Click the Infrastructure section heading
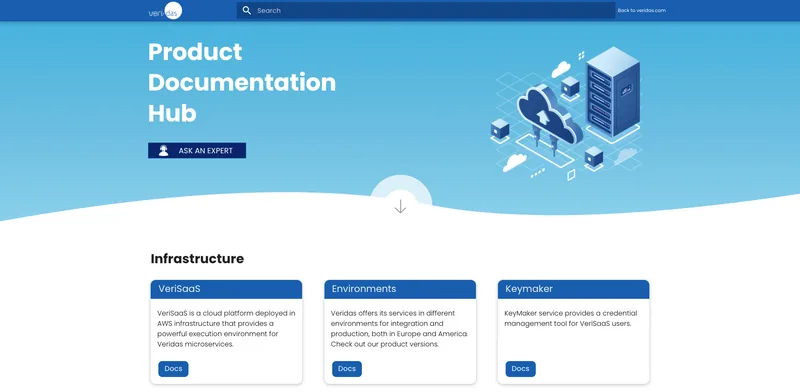 tap(197, 259)
